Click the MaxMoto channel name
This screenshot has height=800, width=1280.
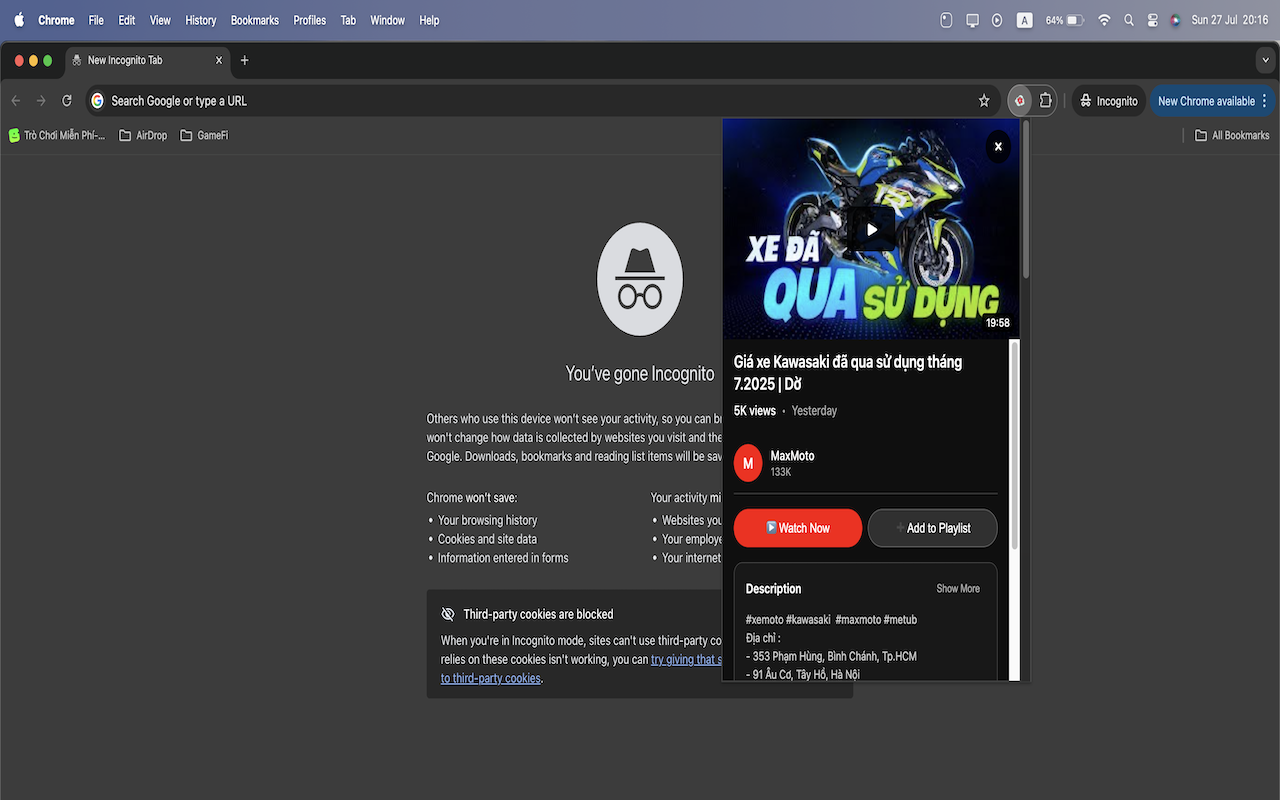tap(792, 456)
